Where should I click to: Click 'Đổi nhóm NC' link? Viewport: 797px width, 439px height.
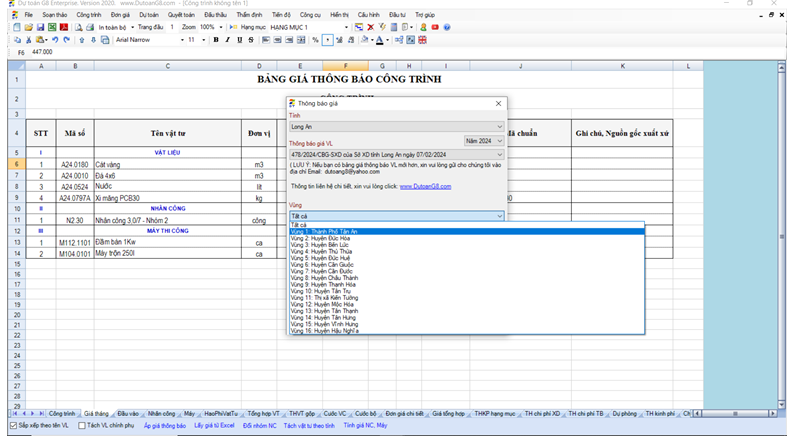[259, 426]
